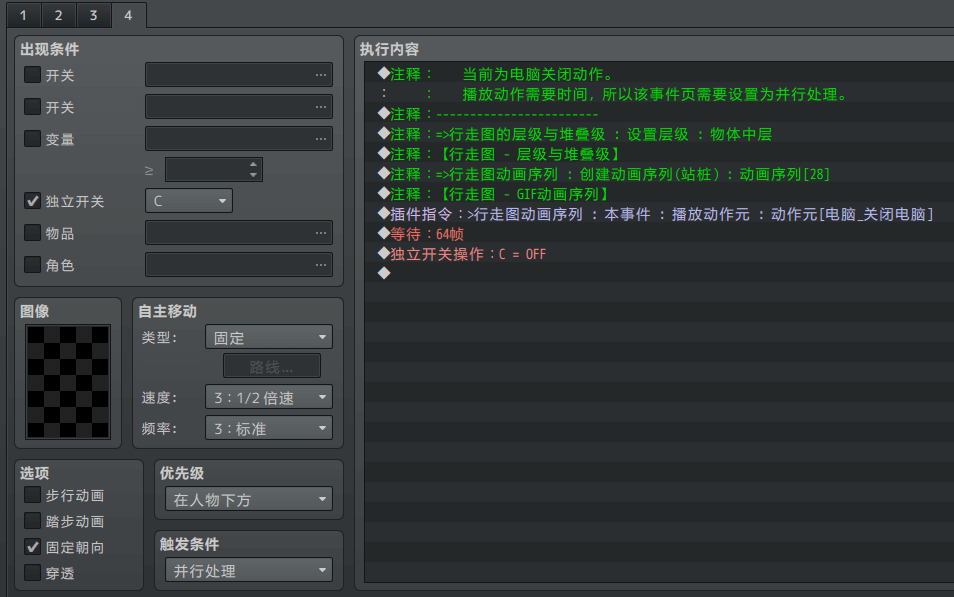
Task: Enable the 物品 condition checkbox
Action: pos(33,233)
